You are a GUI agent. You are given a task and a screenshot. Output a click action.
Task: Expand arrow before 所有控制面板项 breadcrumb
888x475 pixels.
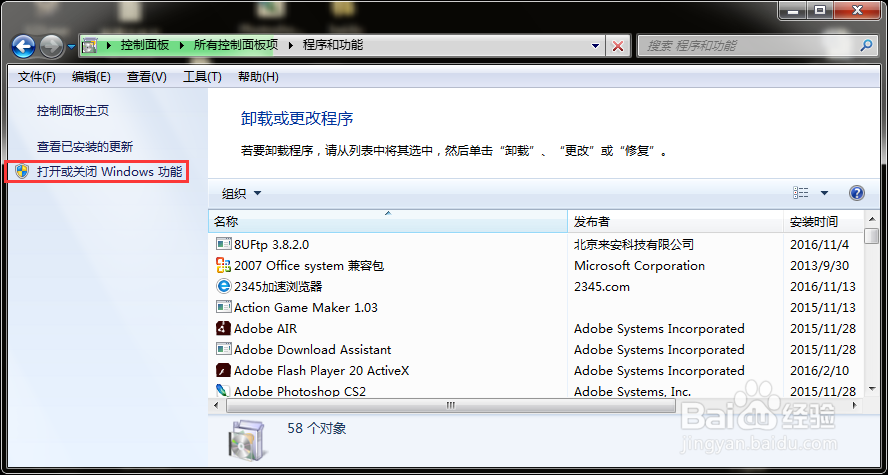tap(182, 45)
